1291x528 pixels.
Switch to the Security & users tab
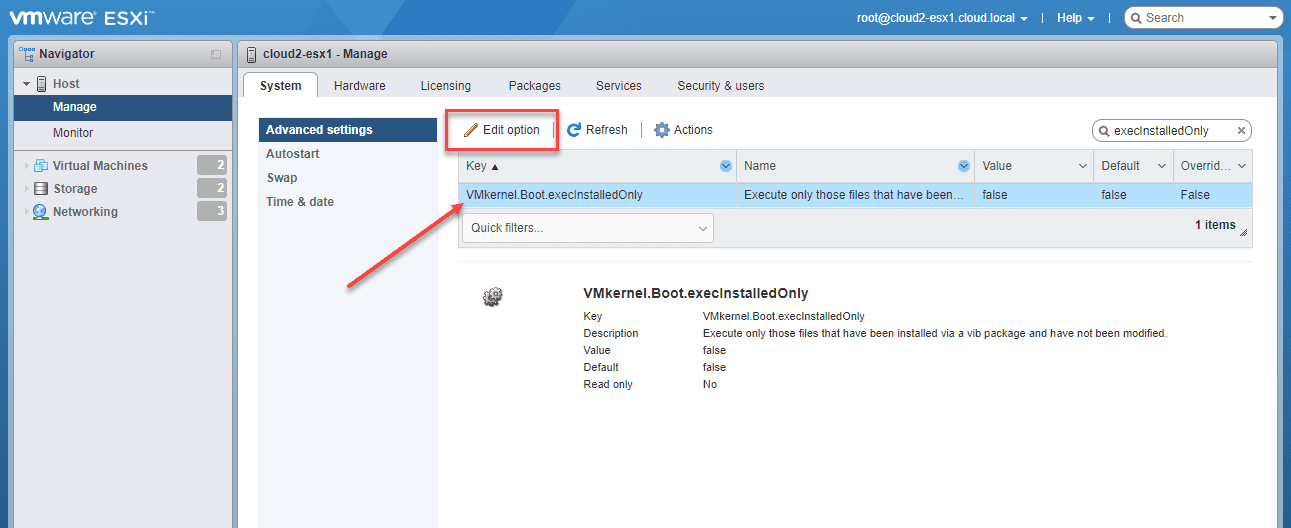pyautogui.click(x=721, y=86)
